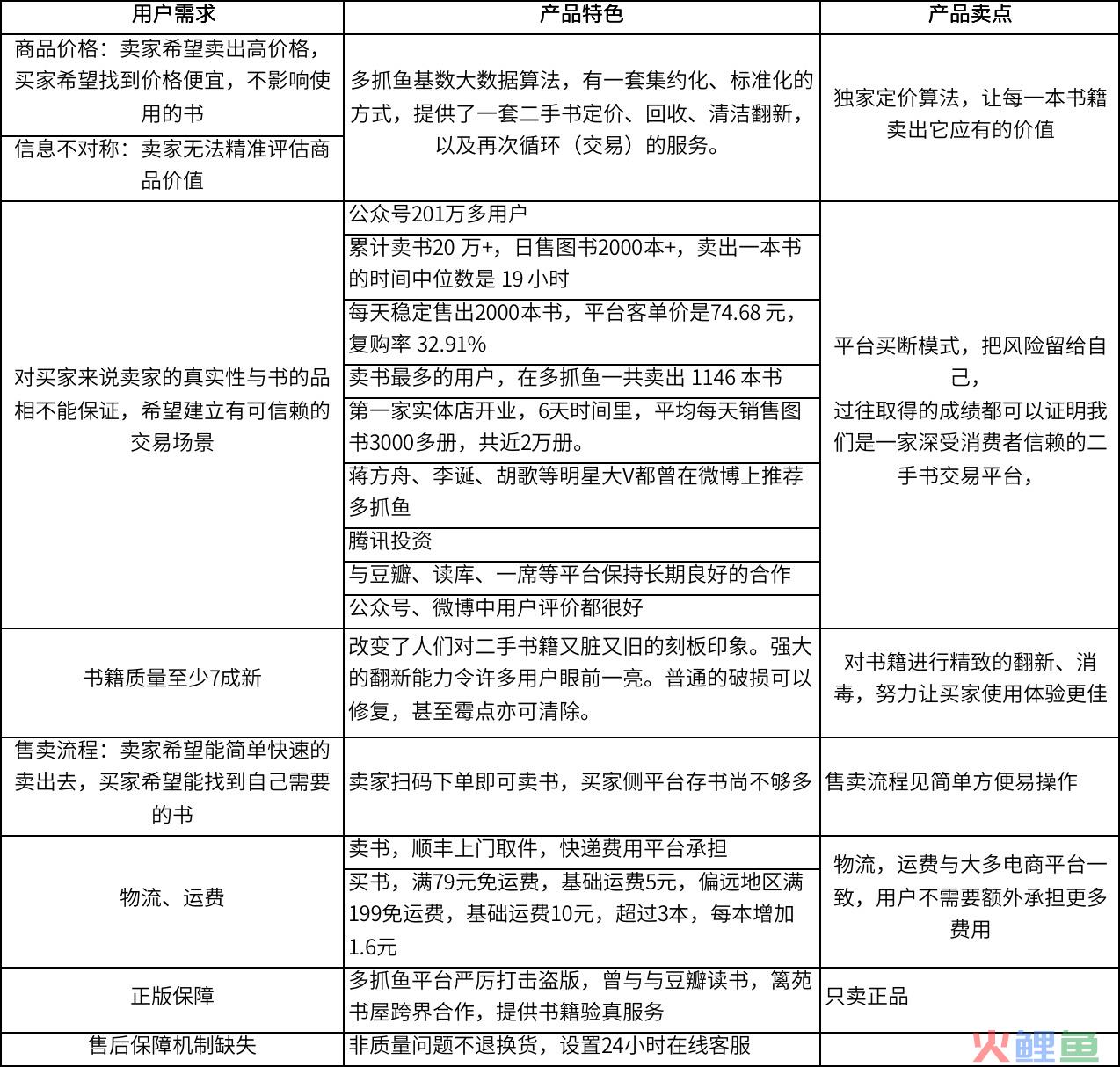Click the cell starting with 售卖流程：卖家希望
The image size is (1120, 1067).
click(x=172, y=786)
